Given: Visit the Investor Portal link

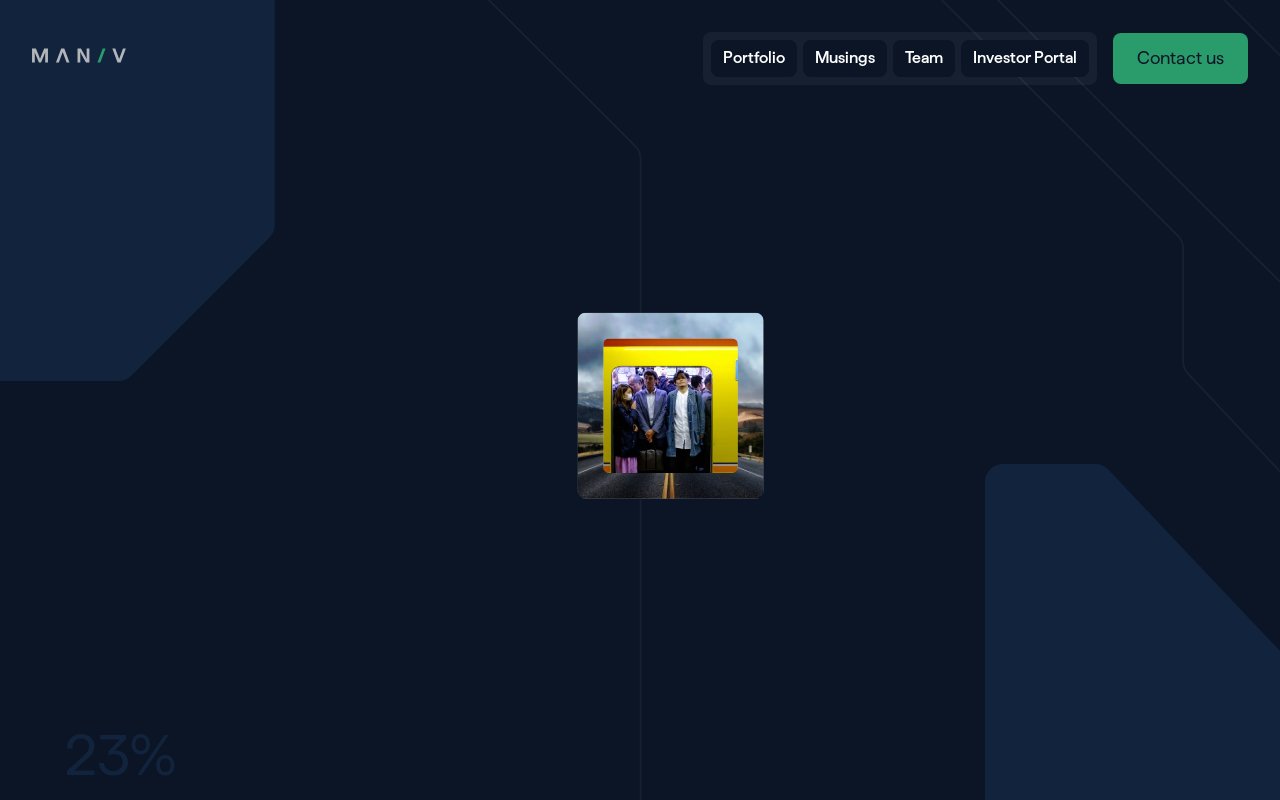Looking at the screenshot, I should click(1025, 58).
